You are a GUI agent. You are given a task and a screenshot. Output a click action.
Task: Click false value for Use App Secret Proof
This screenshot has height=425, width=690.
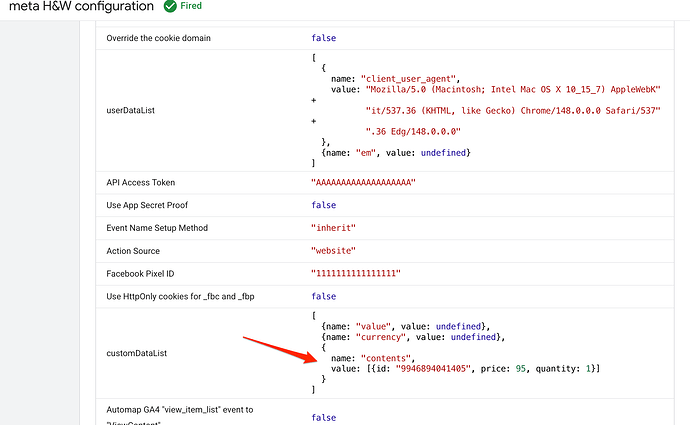click(323, 205)
